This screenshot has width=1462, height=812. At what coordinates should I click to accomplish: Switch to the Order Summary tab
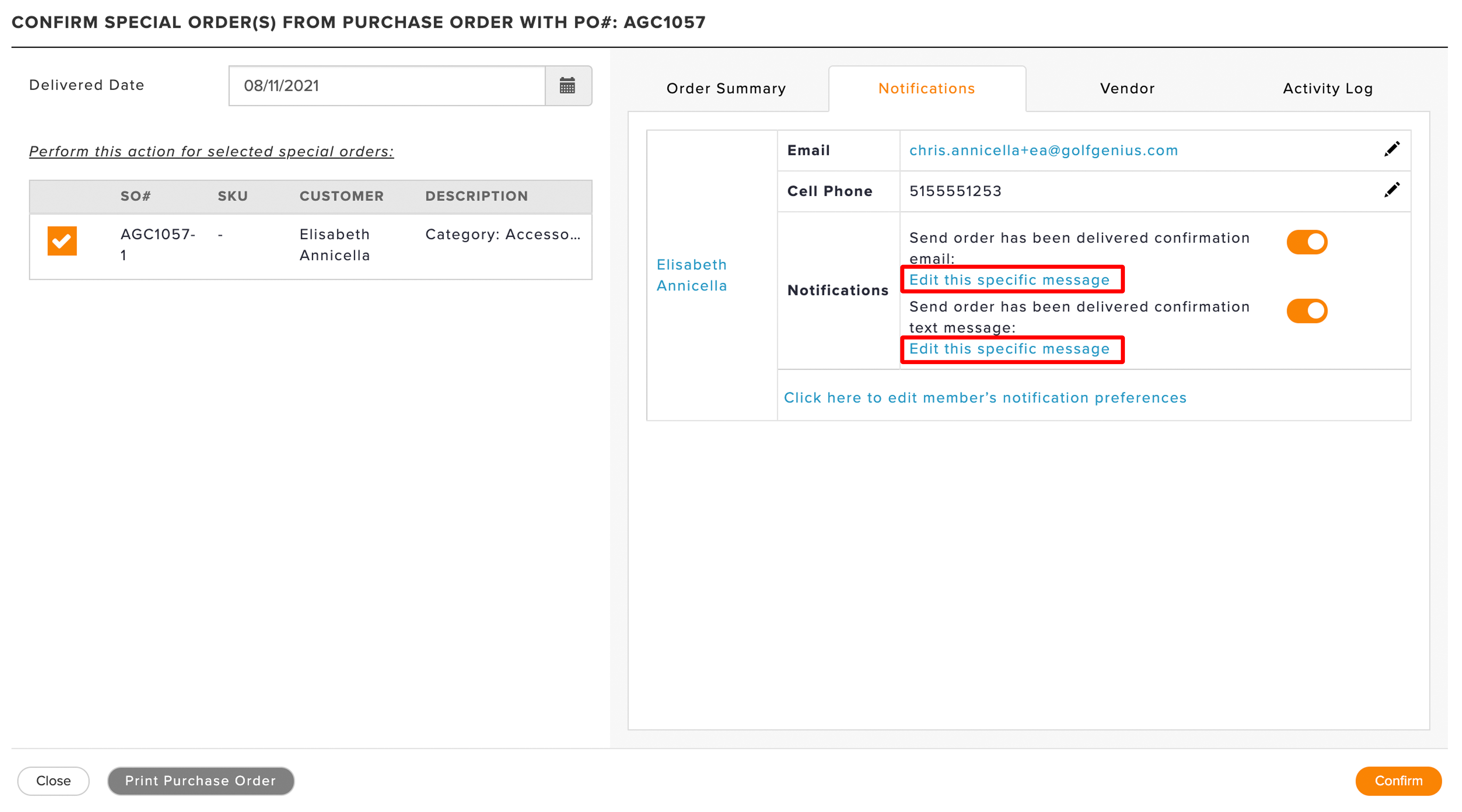tap(726, 89)
